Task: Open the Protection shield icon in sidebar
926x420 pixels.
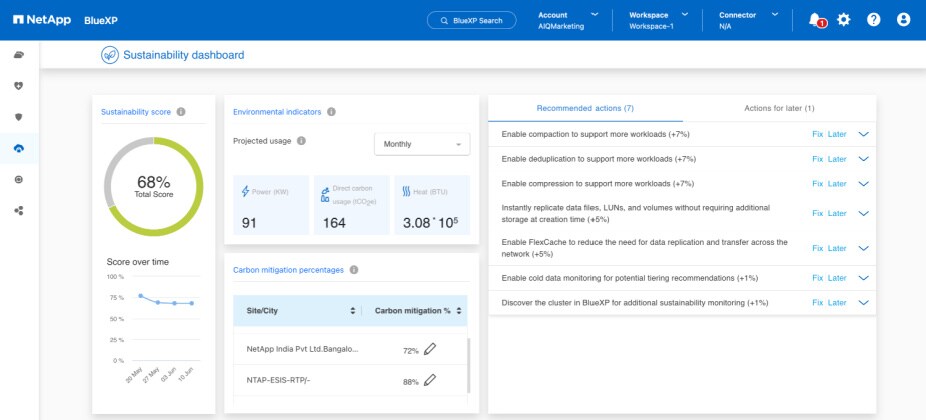Action: coord(19,117)
